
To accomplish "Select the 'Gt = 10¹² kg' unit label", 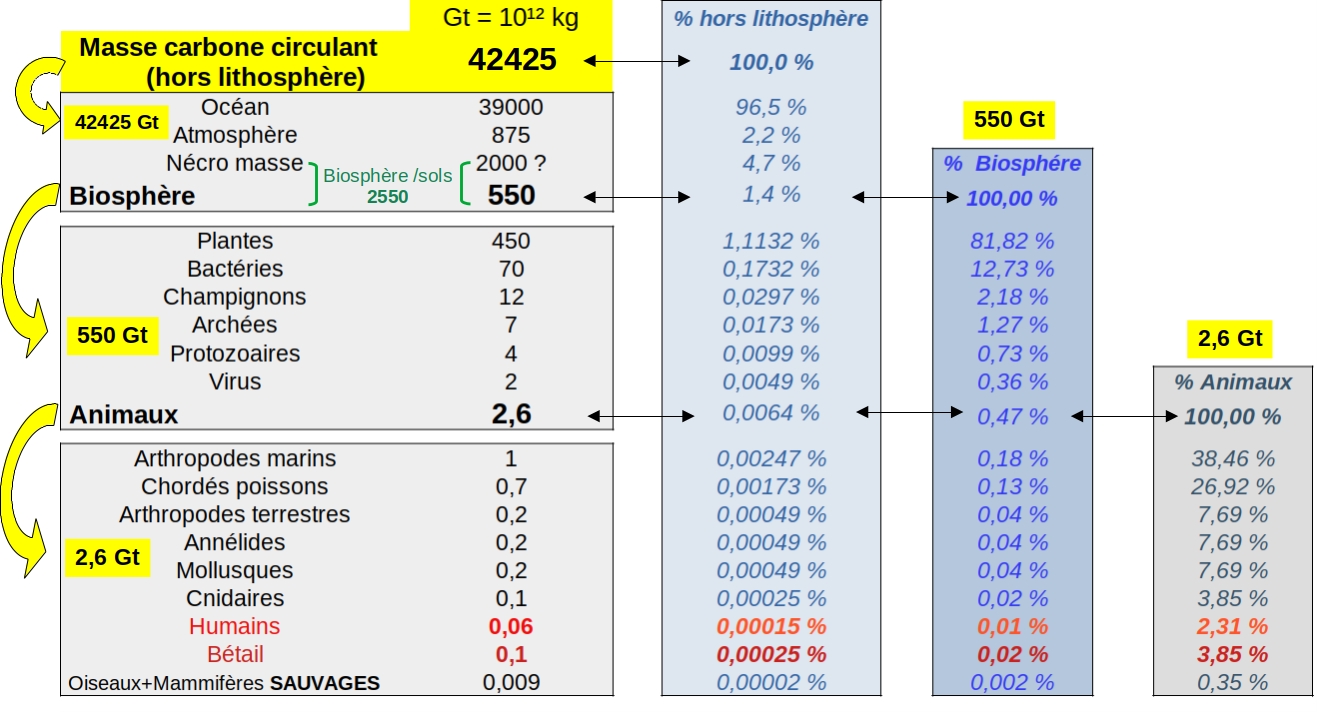I will pyautogui.click(x=510, y=17).
